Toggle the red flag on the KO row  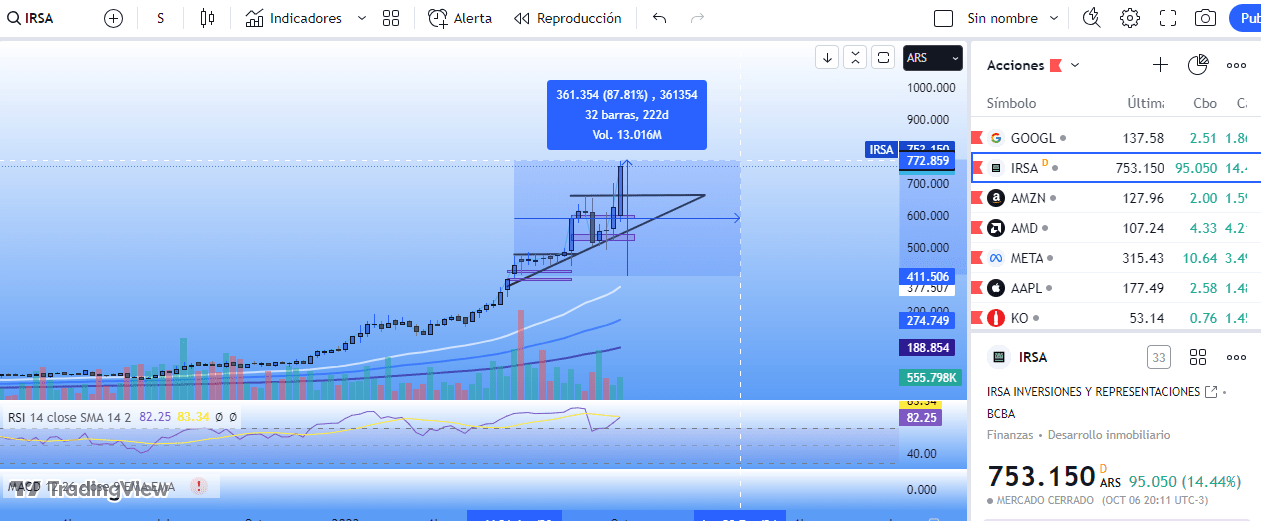pos(977,318)
